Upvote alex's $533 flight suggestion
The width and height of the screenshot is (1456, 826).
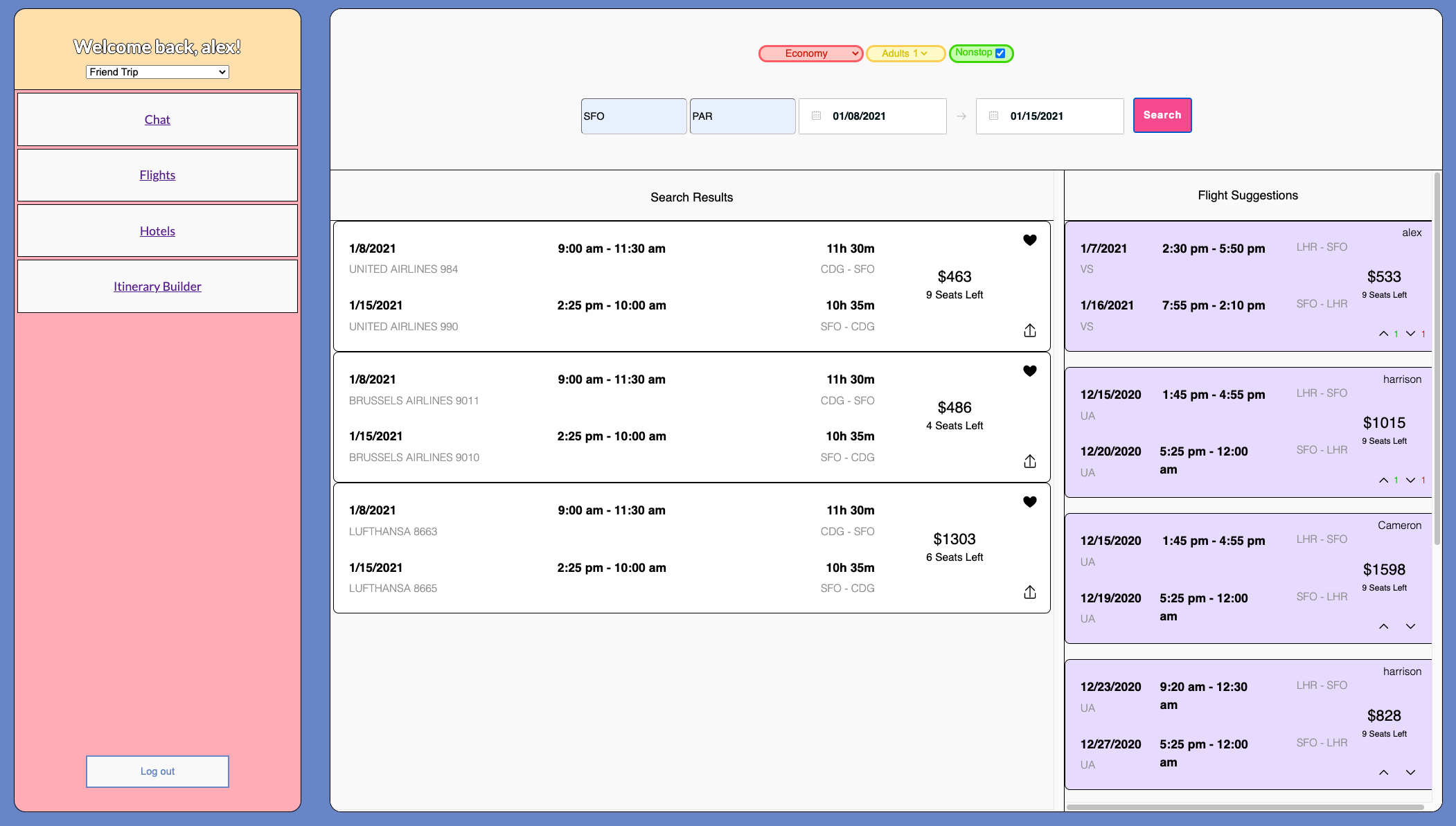[x=1383, y=334]
